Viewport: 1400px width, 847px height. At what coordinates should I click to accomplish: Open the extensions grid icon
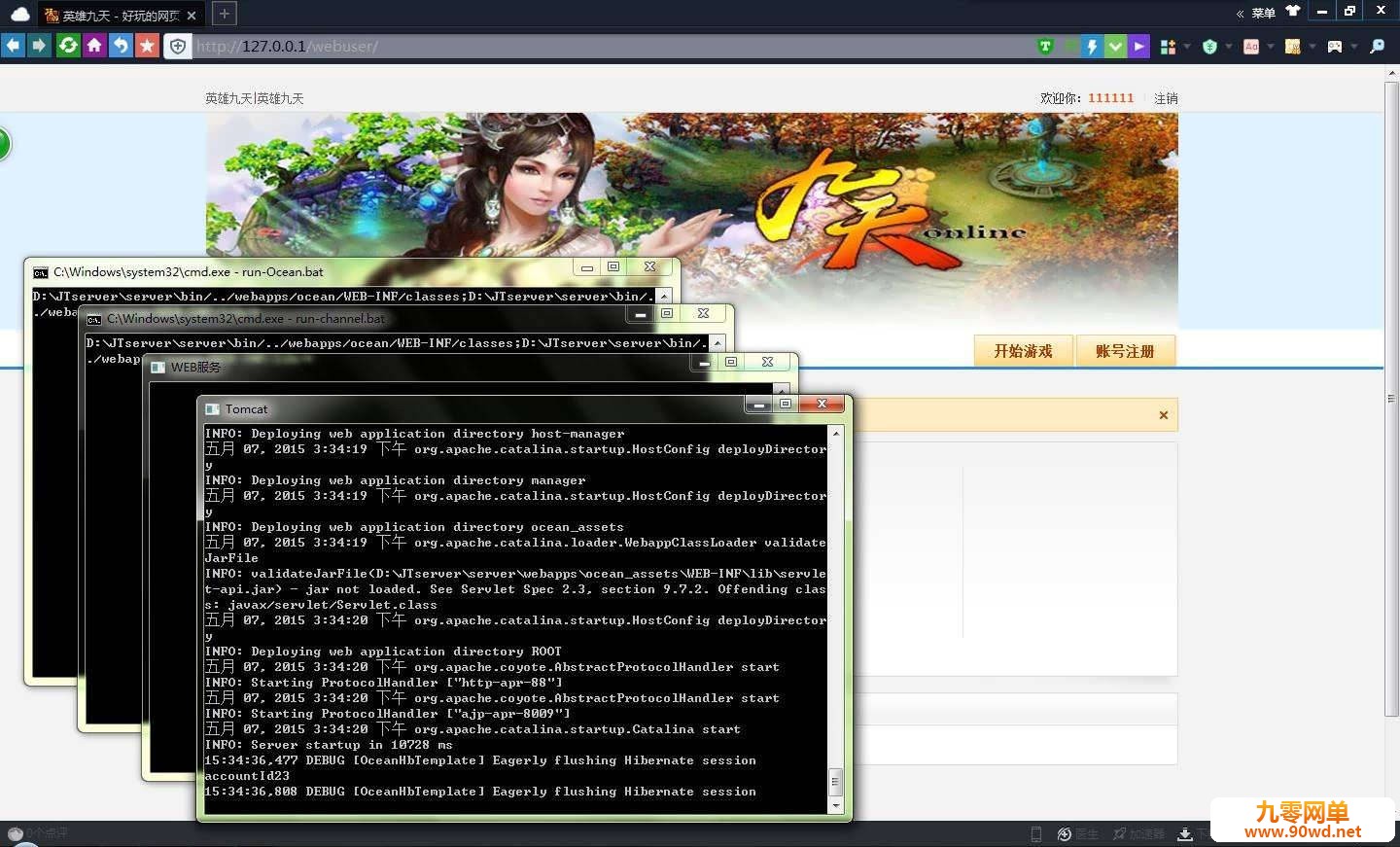[1169, 46]
